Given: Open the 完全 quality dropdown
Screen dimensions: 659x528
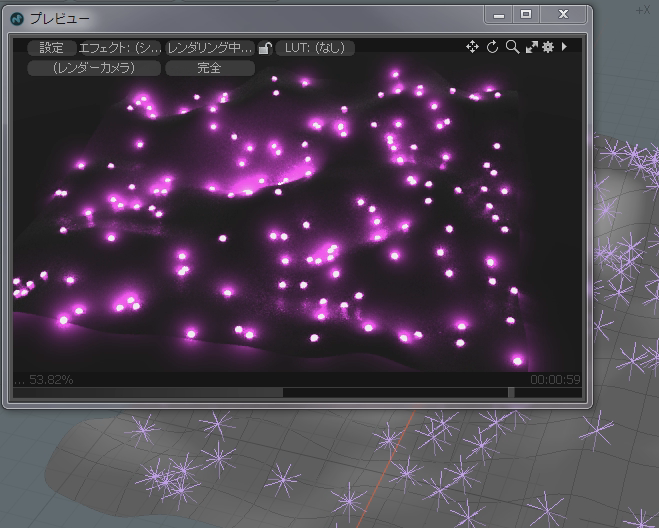Looking at the screenshot, I should click(209, 68).
